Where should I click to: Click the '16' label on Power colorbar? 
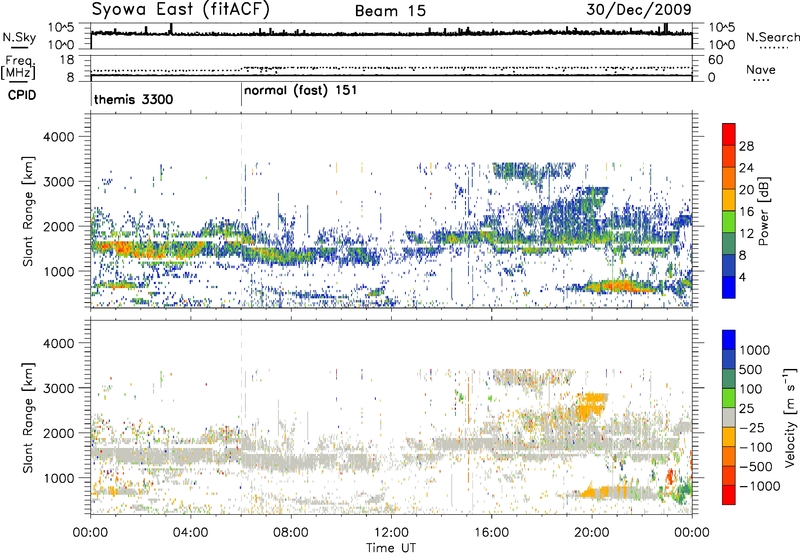tap(746, 212)
